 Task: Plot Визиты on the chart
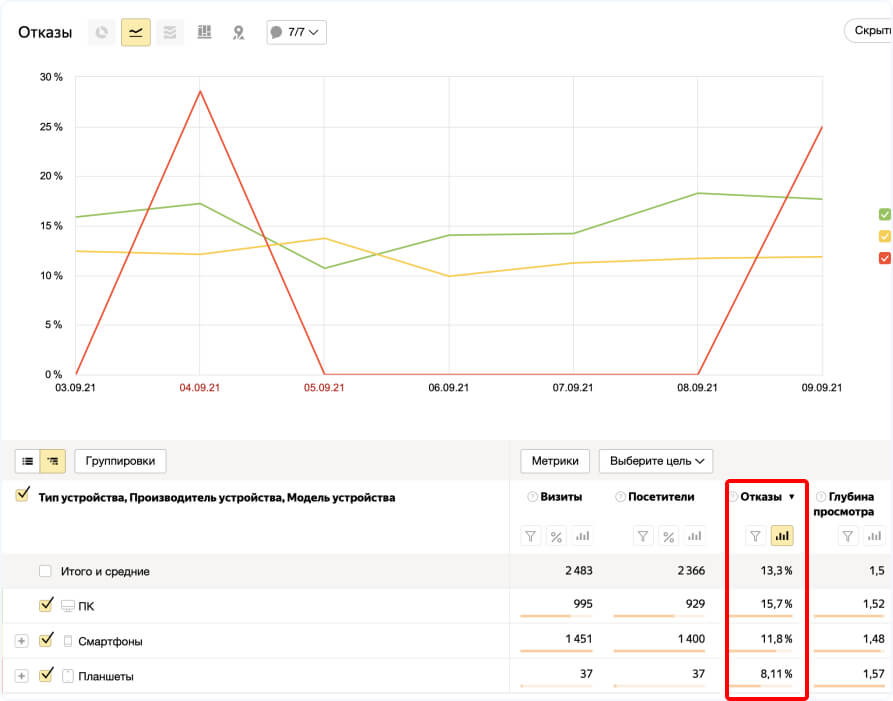(582, 536)
